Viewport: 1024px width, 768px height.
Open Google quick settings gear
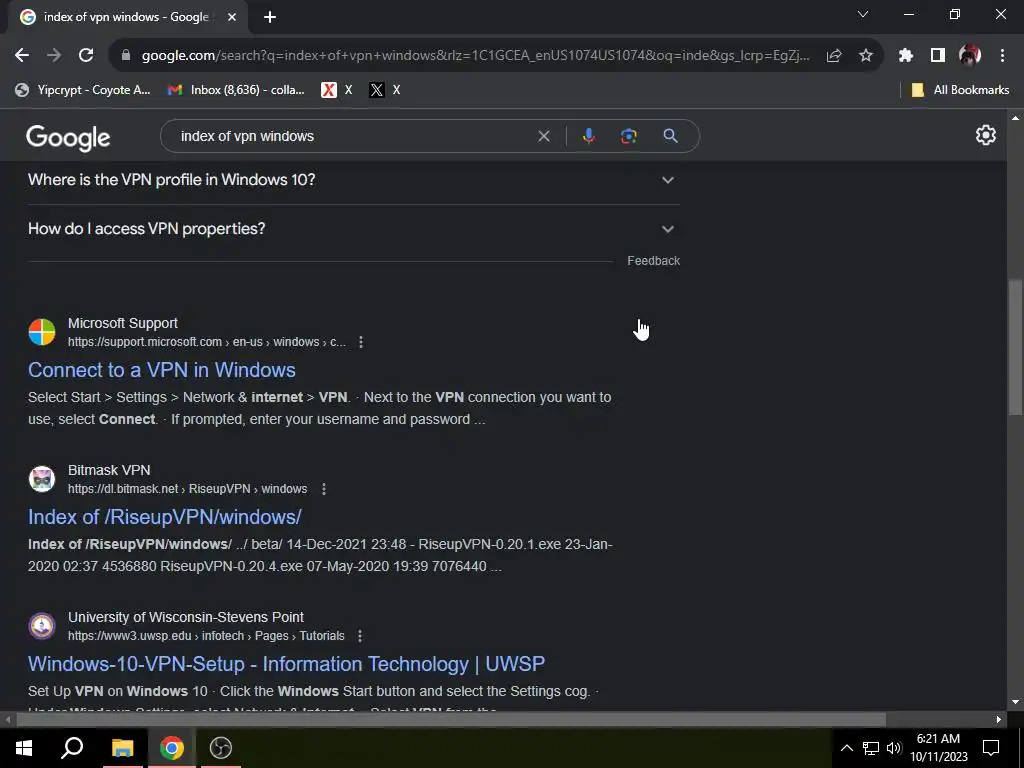point(985,135)
